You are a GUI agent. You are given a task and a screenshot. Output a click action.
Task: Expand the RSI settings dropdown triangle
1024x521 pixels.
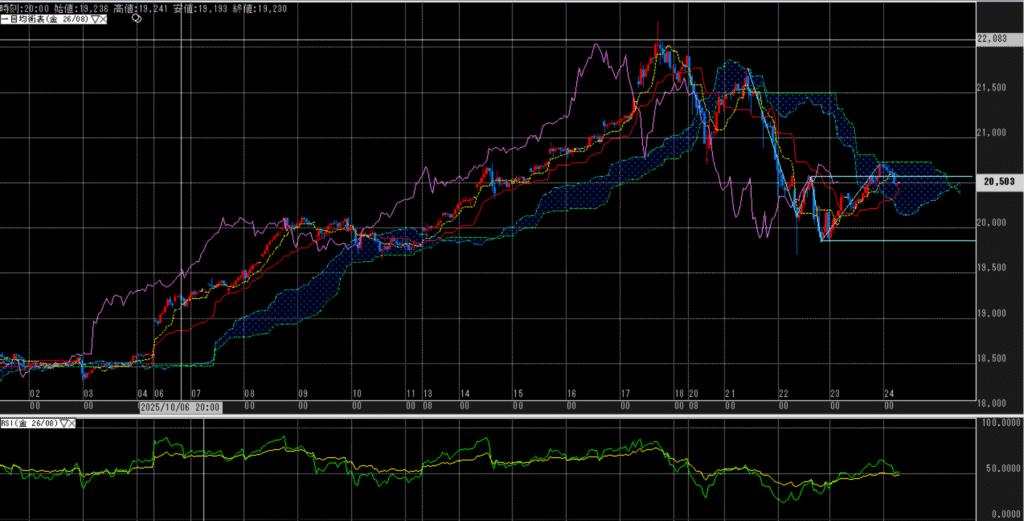tap(64, 423)
